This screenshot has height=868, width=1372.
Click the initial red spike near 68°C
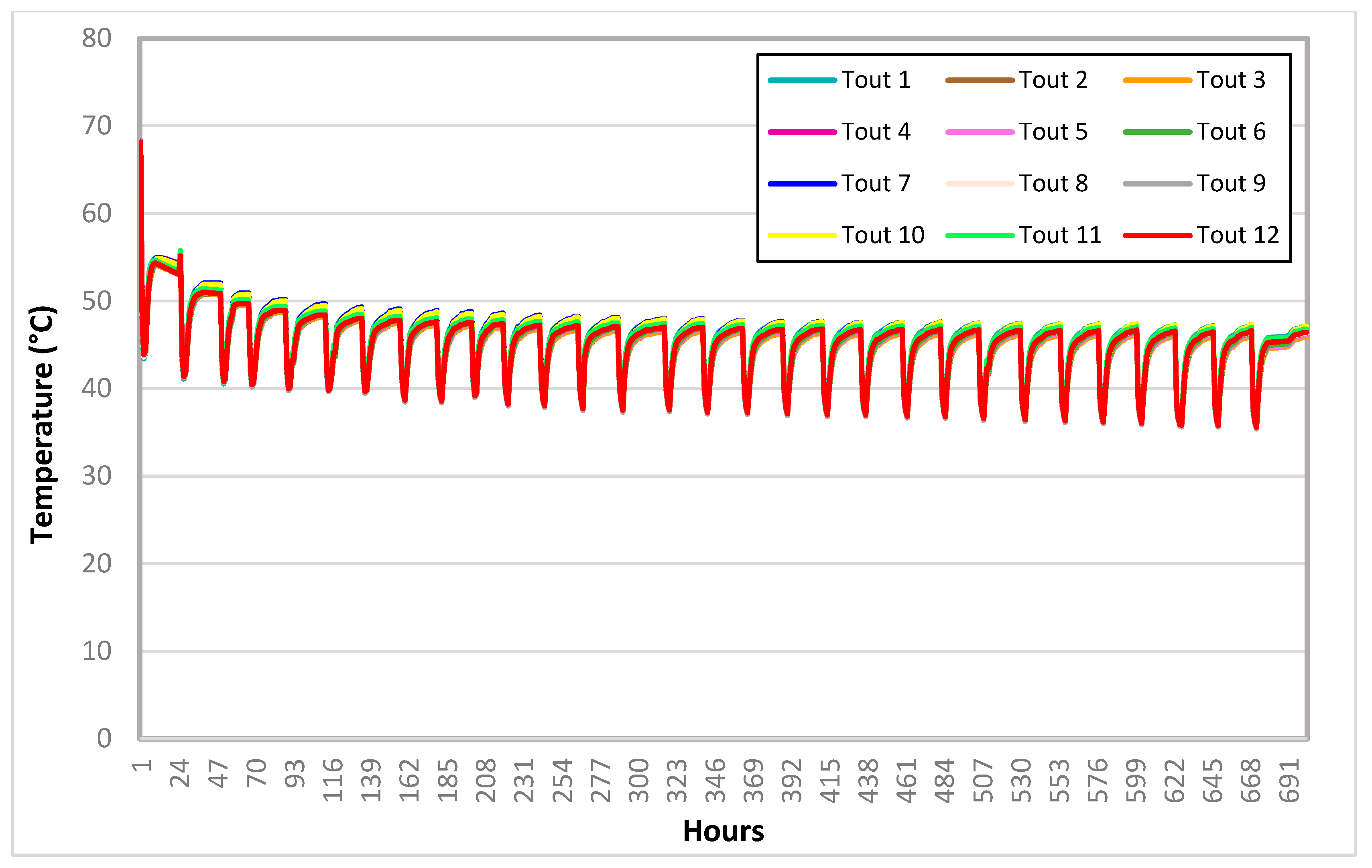[x=141, y=149]
